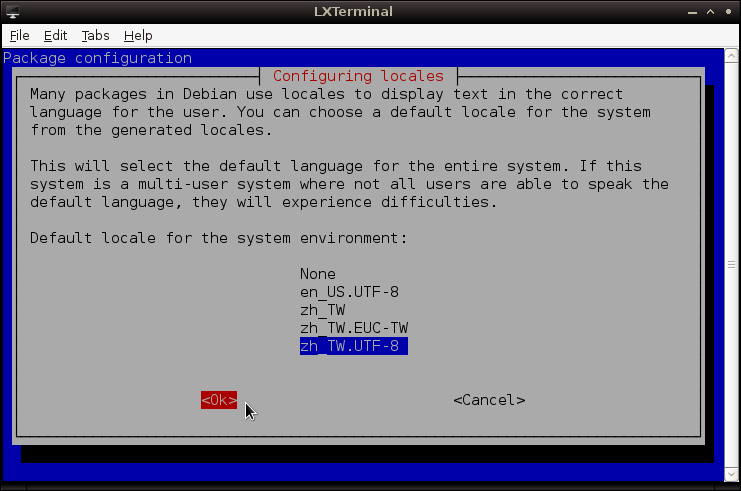Select highlighted zh_TW.UTF-8 locale
This screenshot has height=491, width=741.
coord(354,346)
